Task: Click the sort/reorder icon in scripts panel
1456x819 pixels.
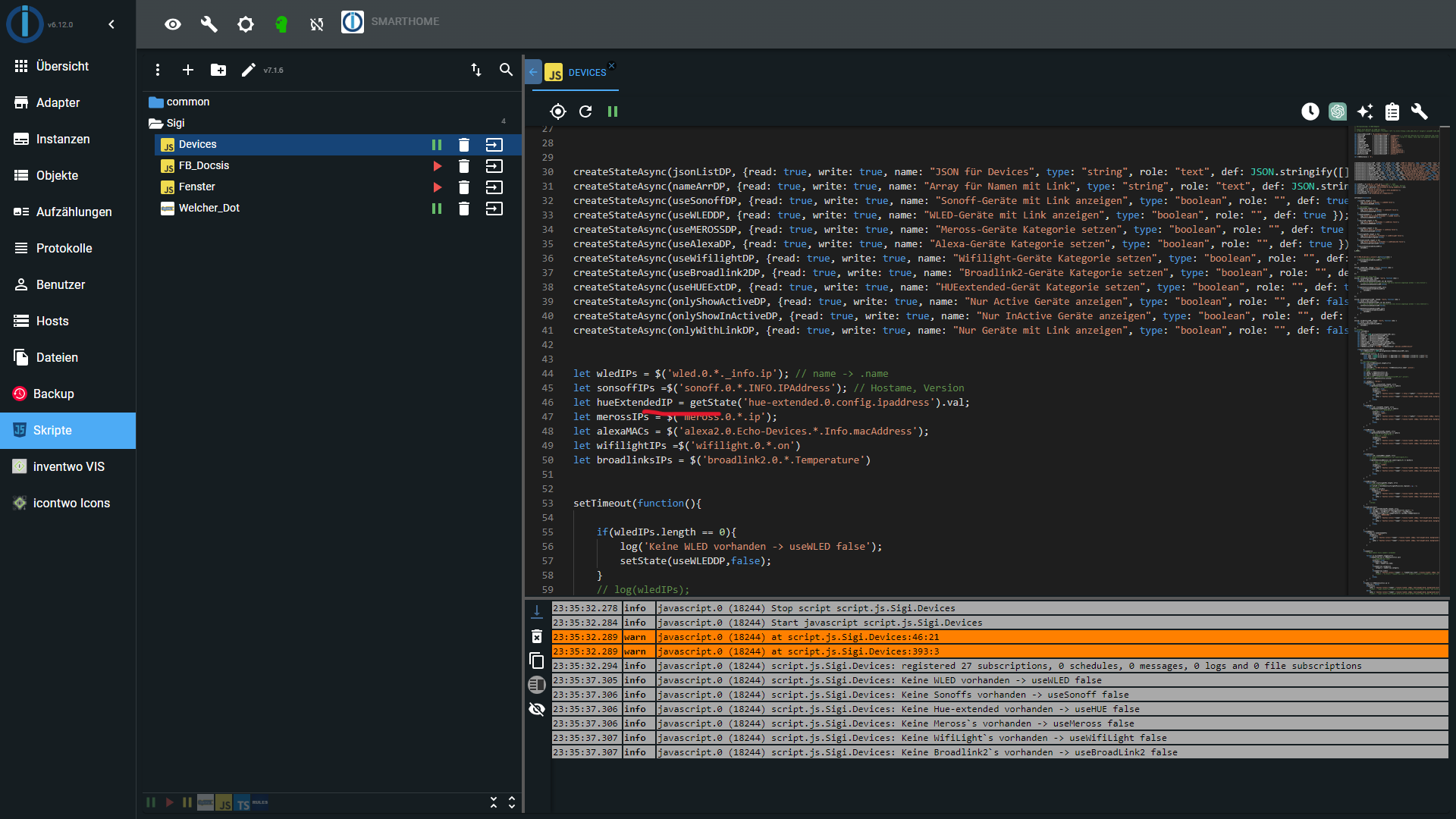Action: tap(475, 69)
